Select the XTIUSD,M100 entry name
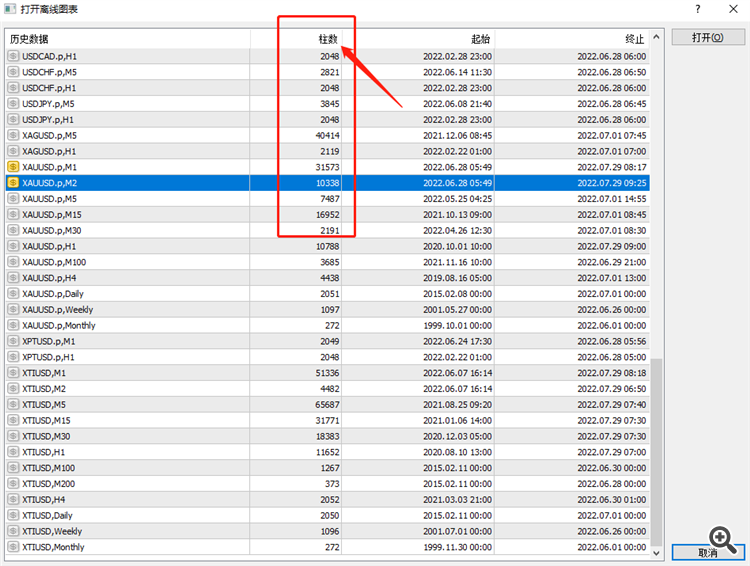The height and width of the screenshot is (566, 750). click(48, 467)
